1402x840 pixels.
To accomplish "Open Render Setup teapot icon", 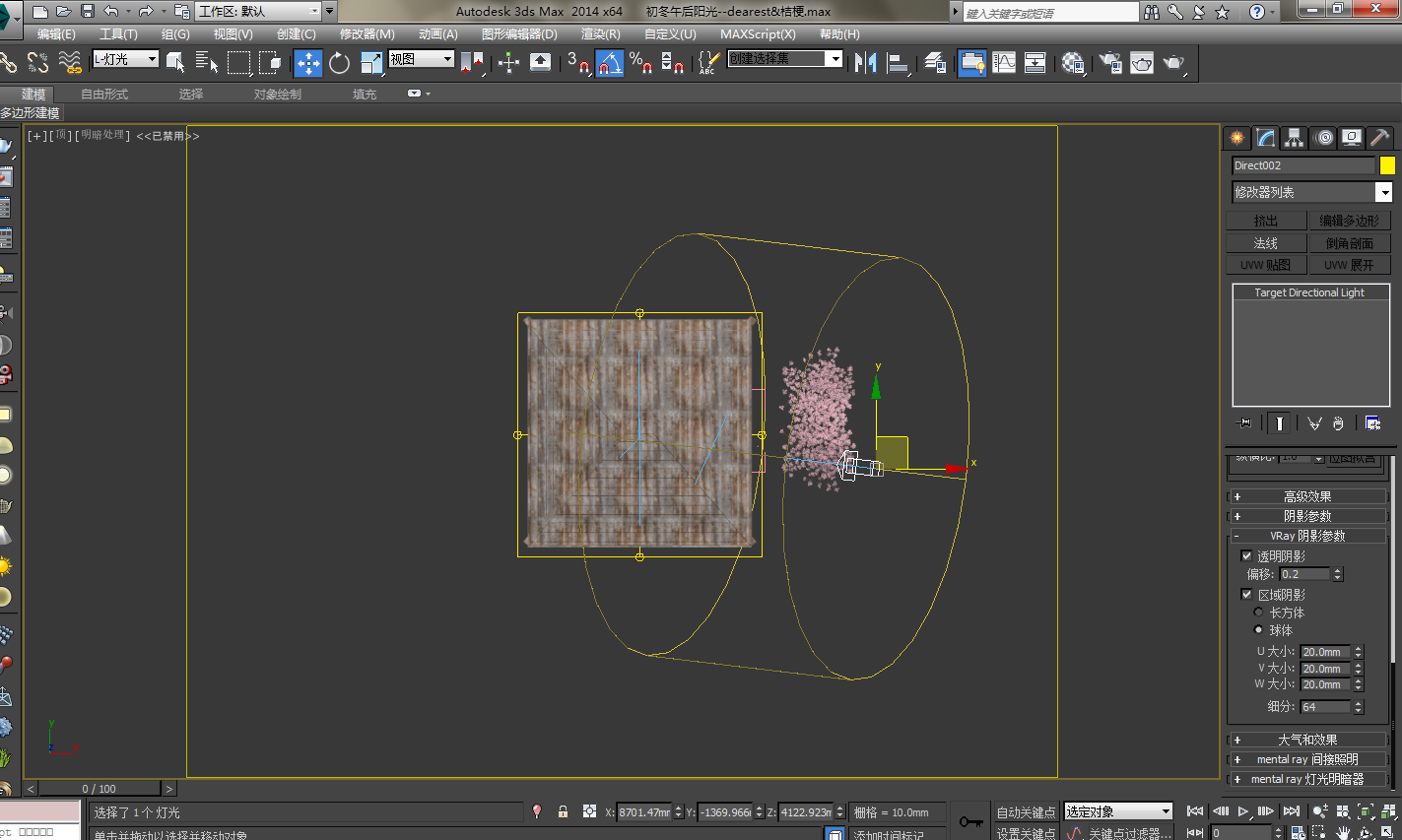I will 1110,63.
